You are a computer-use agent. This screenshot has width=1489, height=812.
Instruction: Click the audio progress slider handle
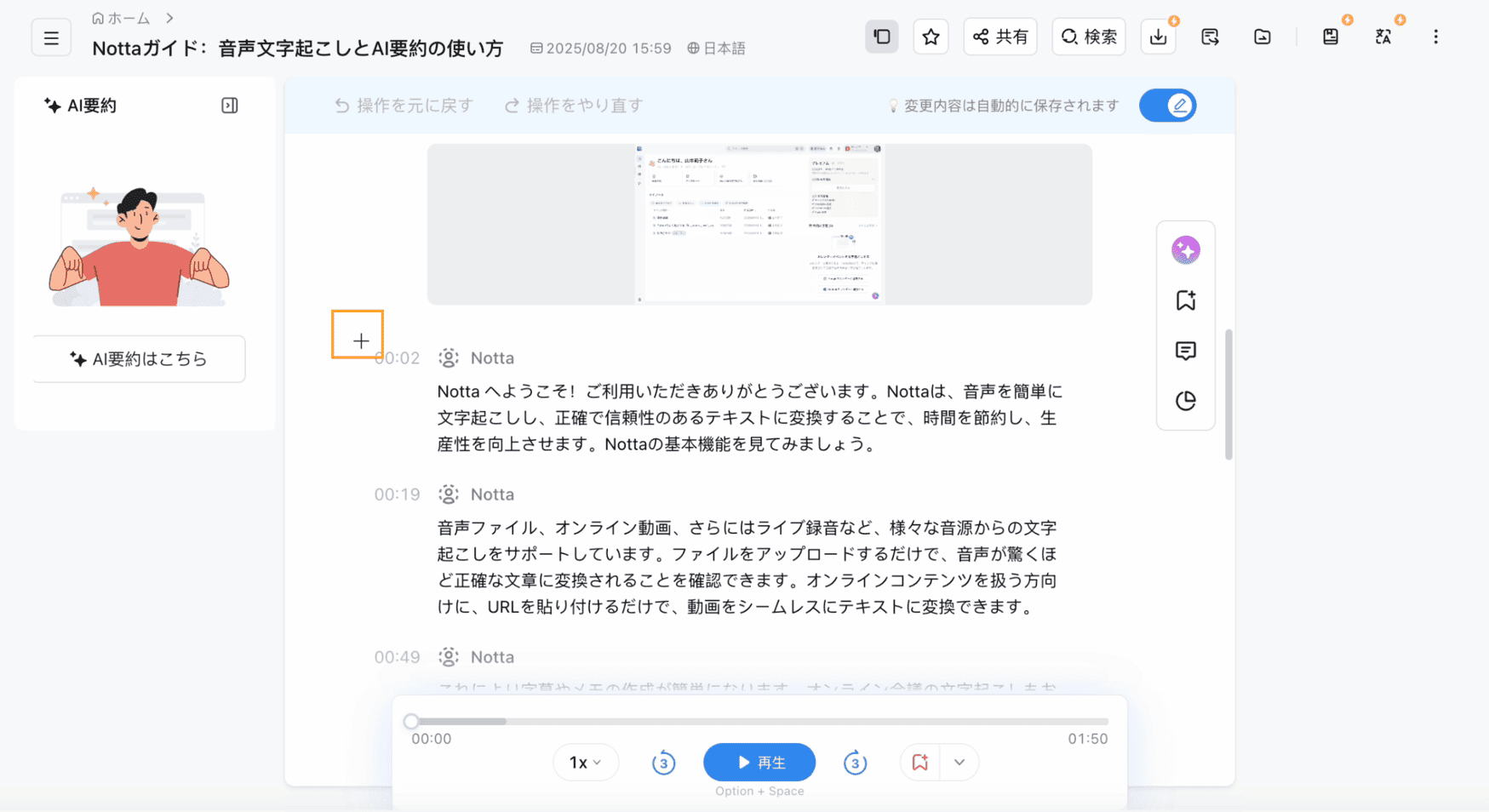pos(411,722)
